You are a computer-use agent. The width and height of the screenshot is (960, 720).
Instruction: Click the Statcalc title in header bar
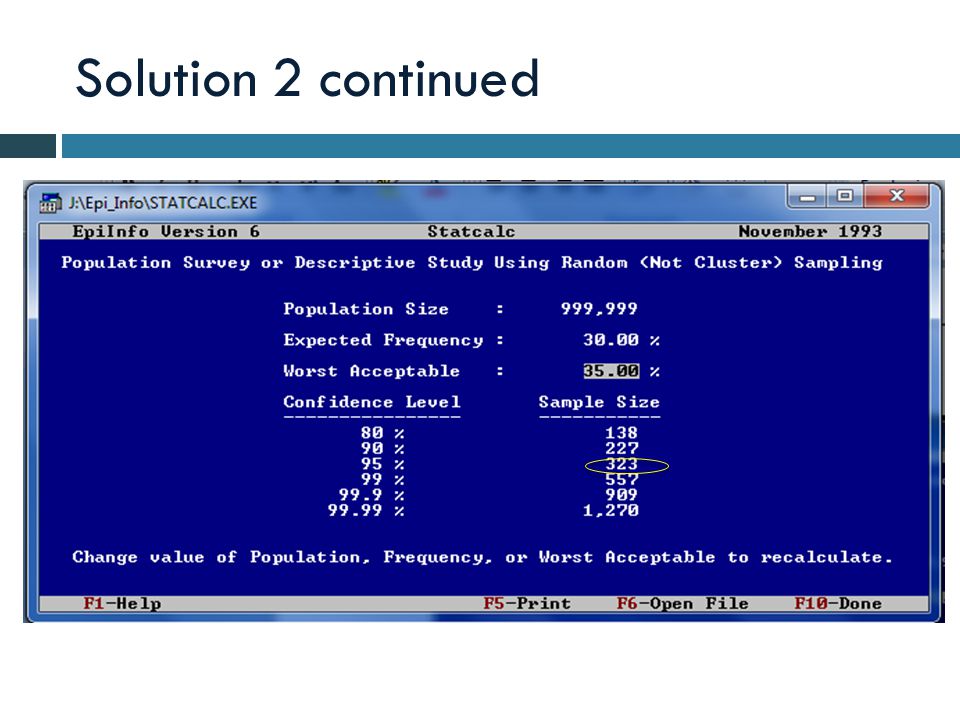tap(471, 231)
